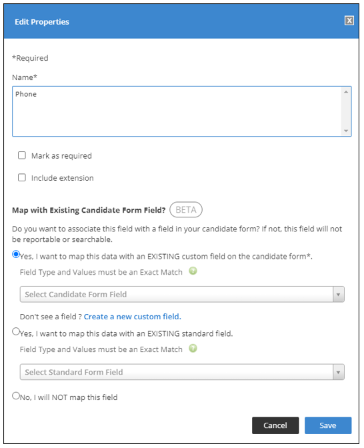This screenshot has width=364, height=448.
Task: Click the Name textarea scroll down arrow
Action: coord(346,131)
